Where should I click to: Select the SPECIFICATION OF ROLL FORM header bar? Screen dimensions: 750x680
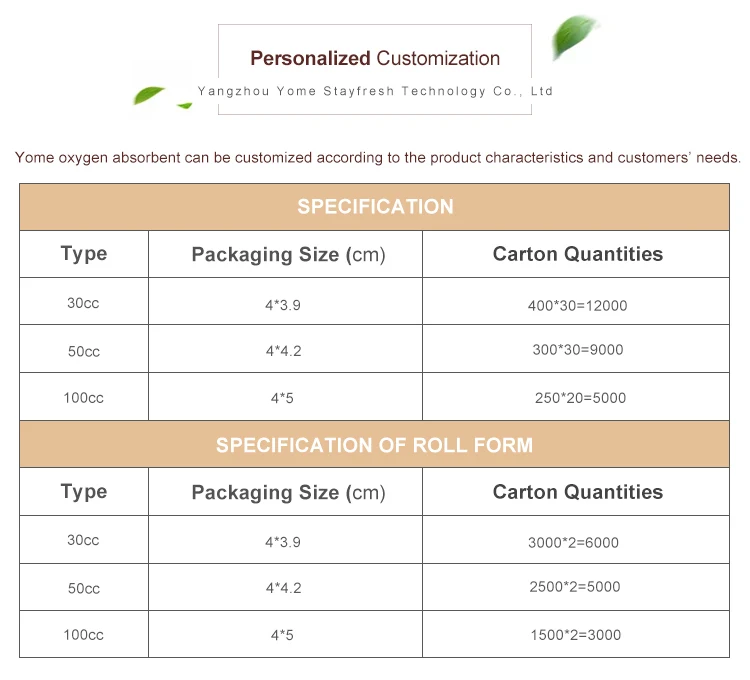375,445
